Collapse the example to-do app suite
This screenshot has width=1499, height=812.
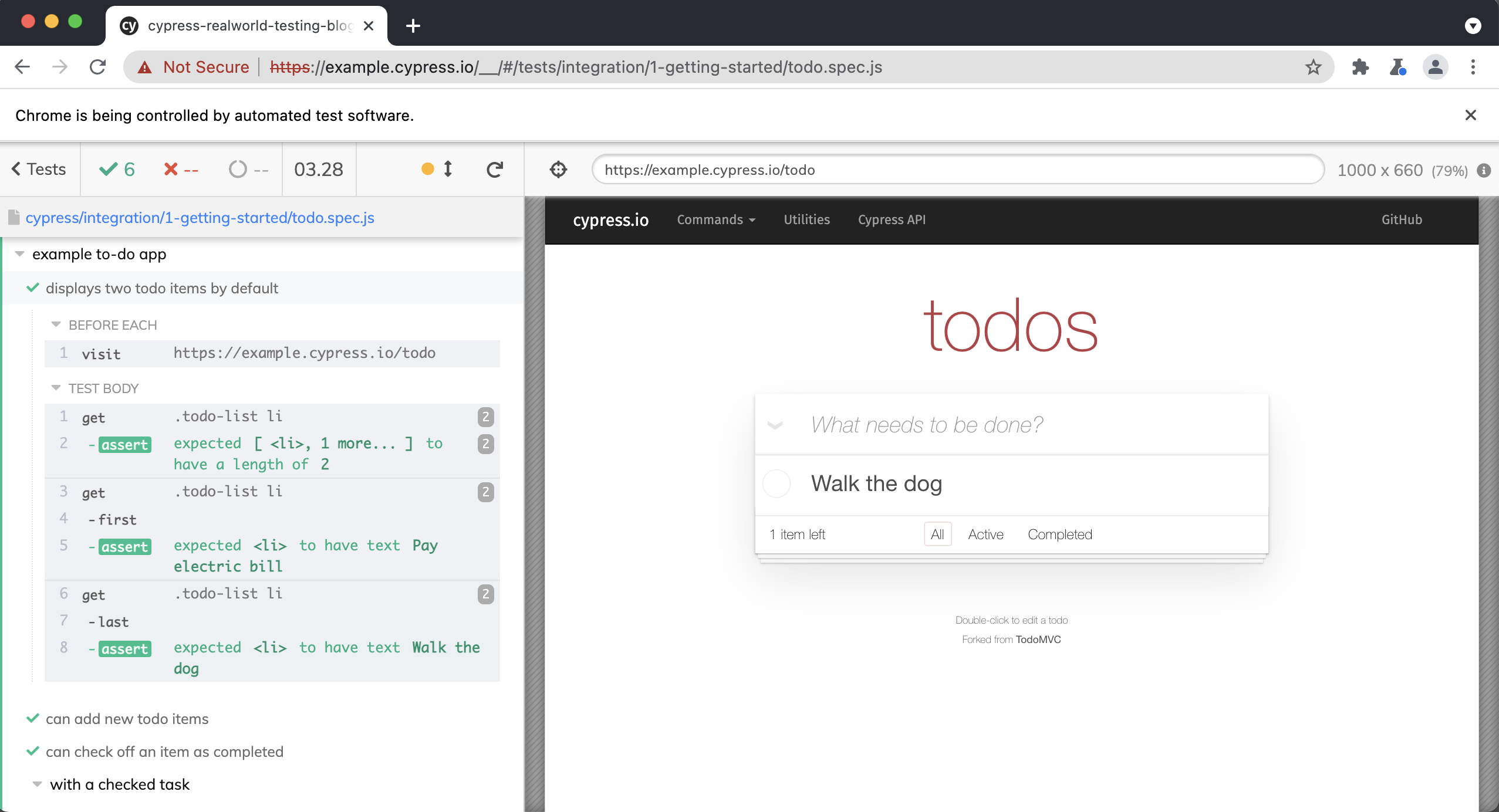pos(19,254)
